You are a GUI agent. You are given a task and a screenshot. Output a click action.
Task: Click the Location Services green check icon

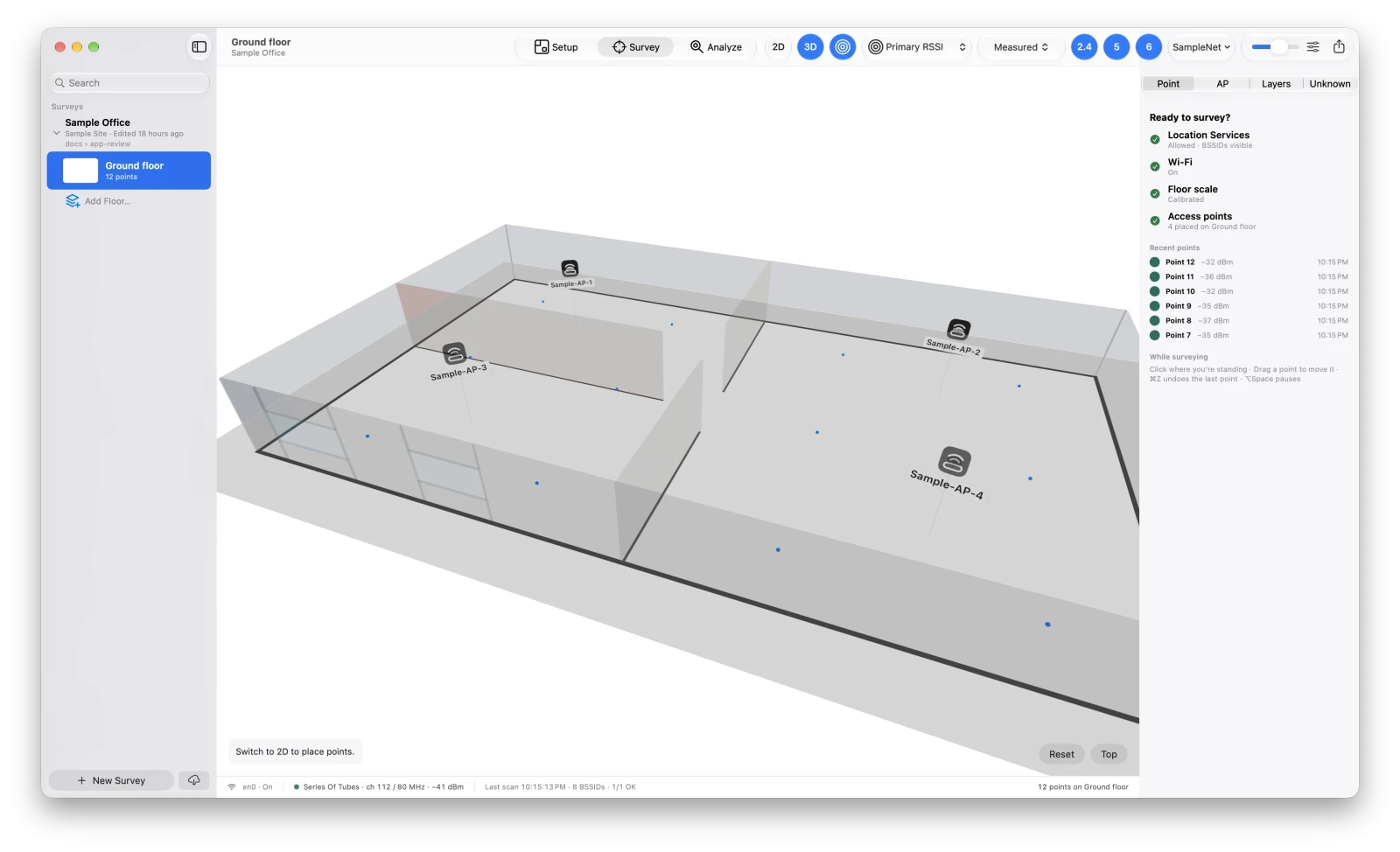(1155, 139)
